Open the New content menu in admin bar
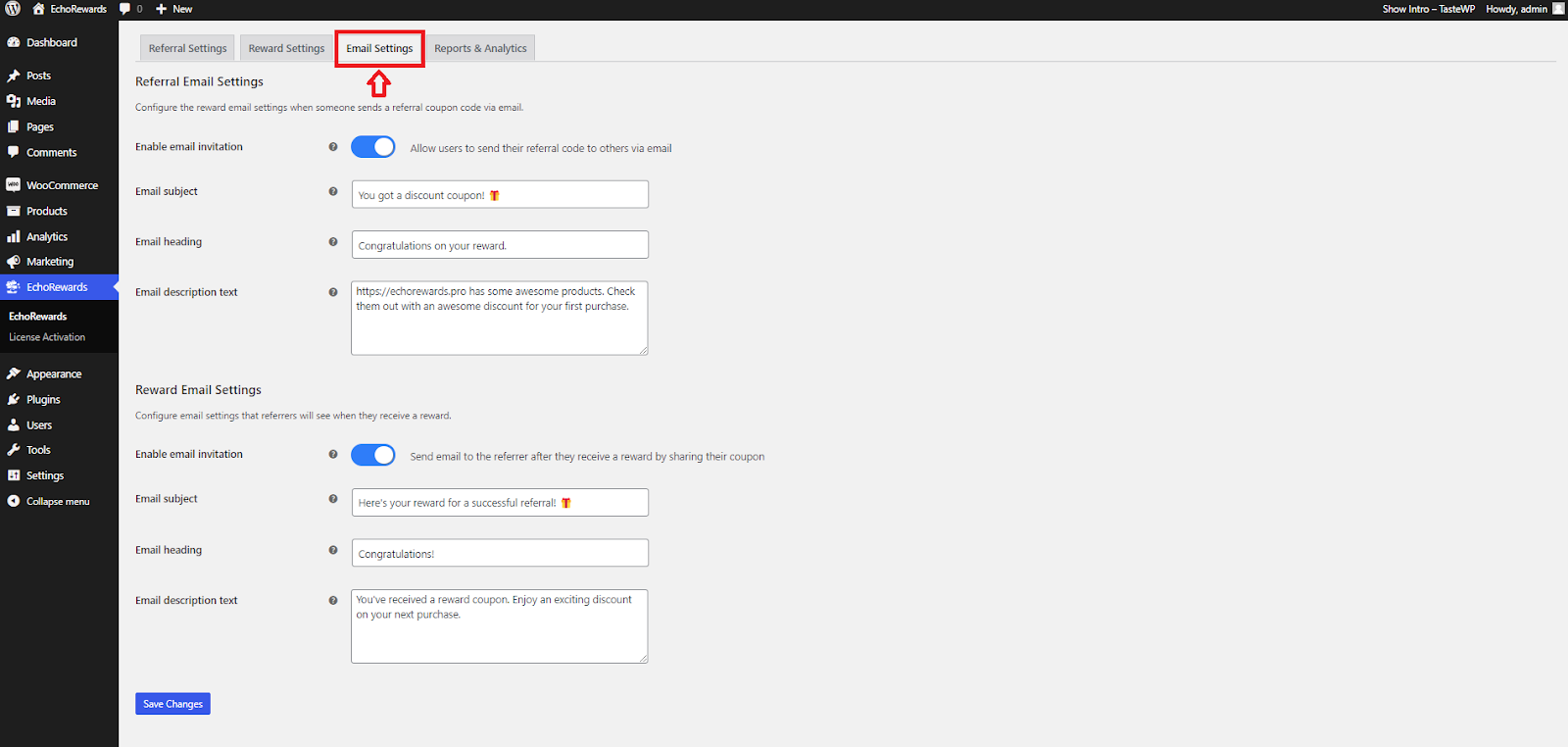Viewport: 1568px width, 747px height. (x=174, y=9)
